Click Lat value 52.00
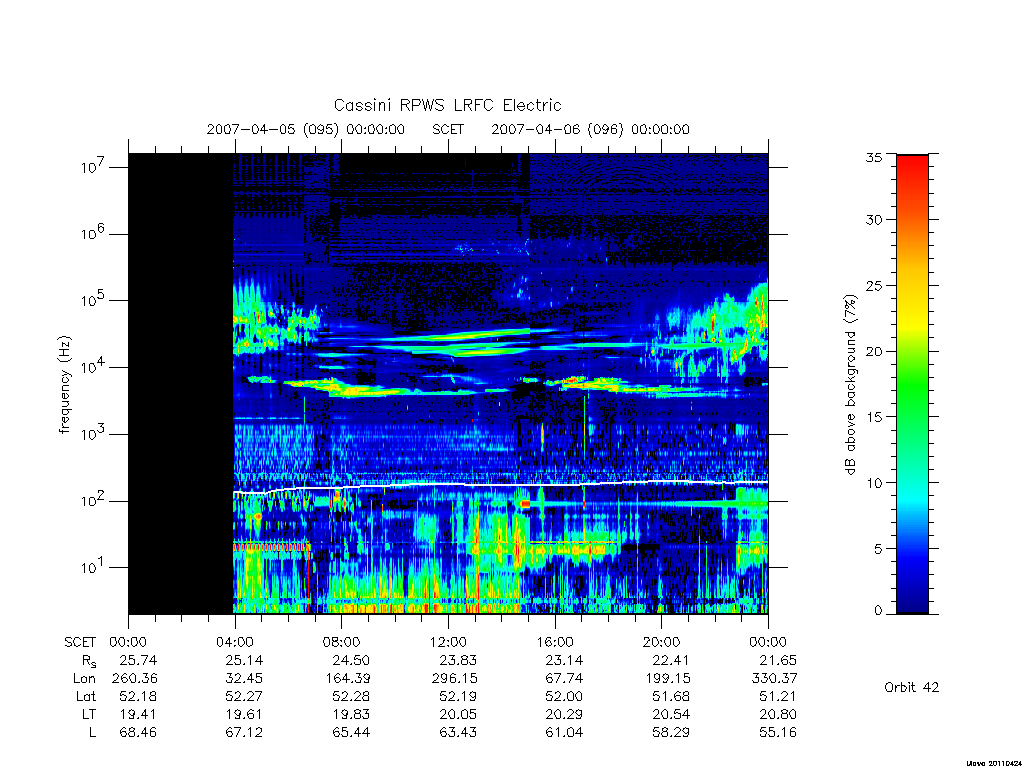 pyautogui.click(x=564, y=696)
